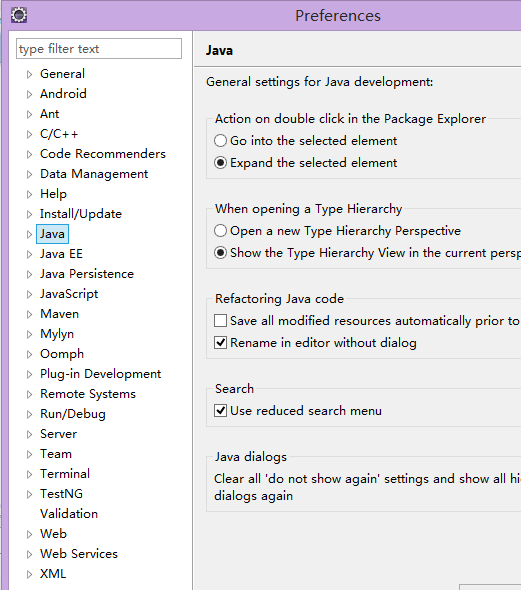Expand the Mylyn node arrow
Image resolution: width=521 pixels, height=590 pixels.
click(x=29, y=335)
